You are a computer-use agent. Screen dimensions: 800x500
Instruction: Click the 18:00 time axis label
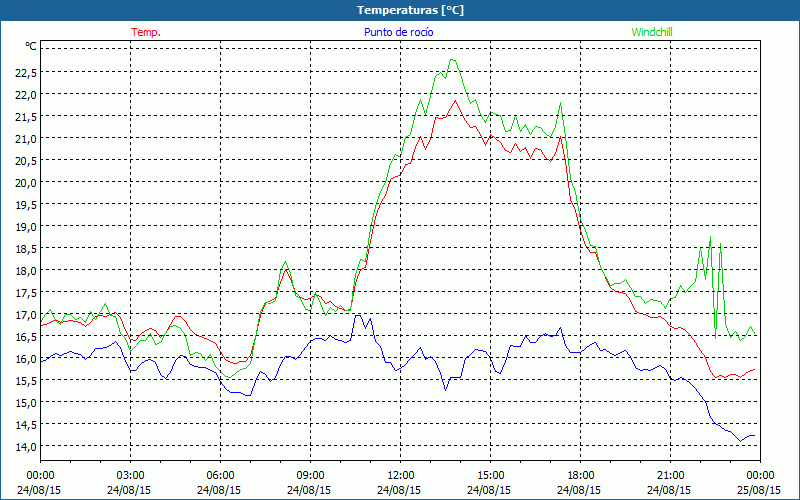pos(580,476)
